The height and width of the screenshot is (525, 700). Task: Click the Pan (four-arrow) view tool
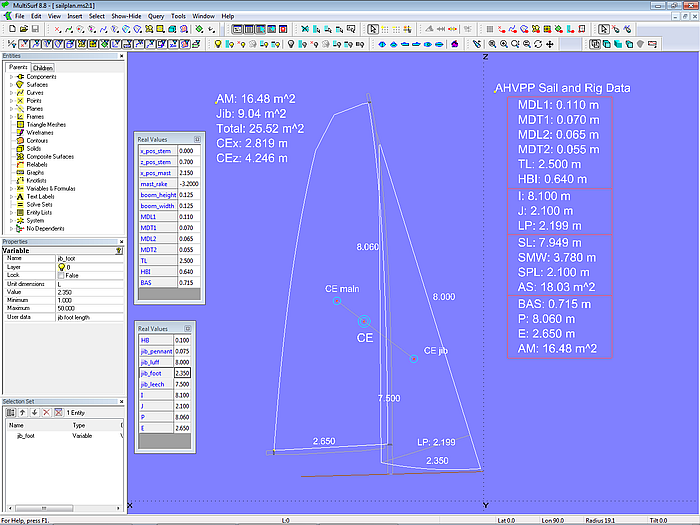[x=550, y=44]
